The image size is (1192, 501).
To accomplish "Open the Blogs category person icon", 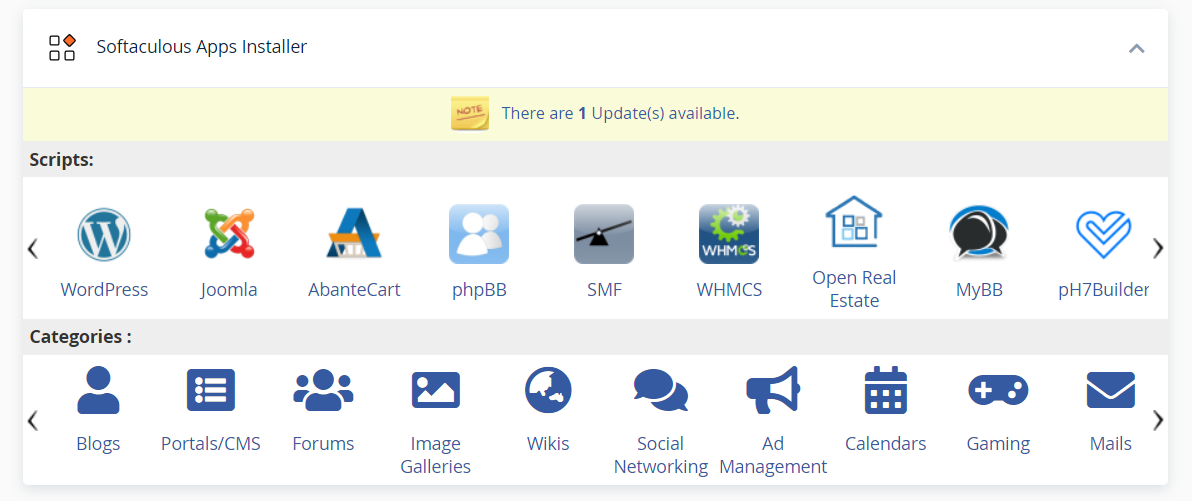I will point(98,390).
